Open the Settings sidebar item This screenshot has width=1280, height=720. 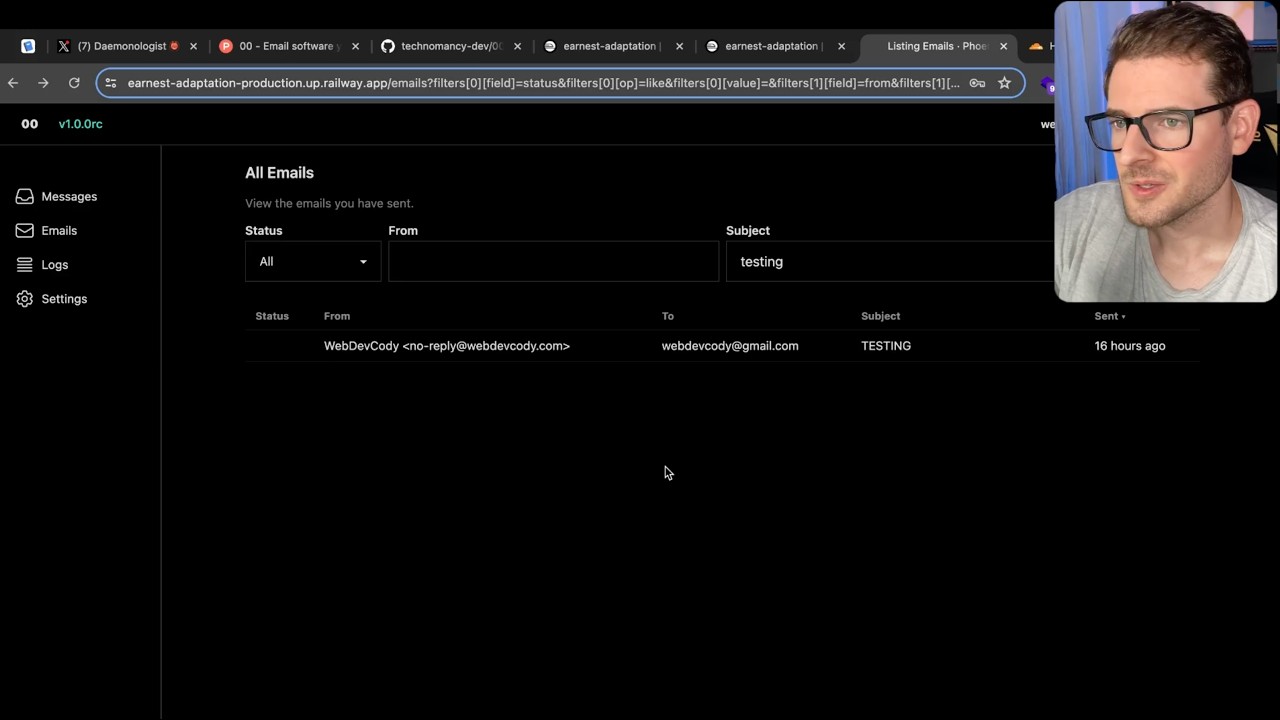pos(52,299)
